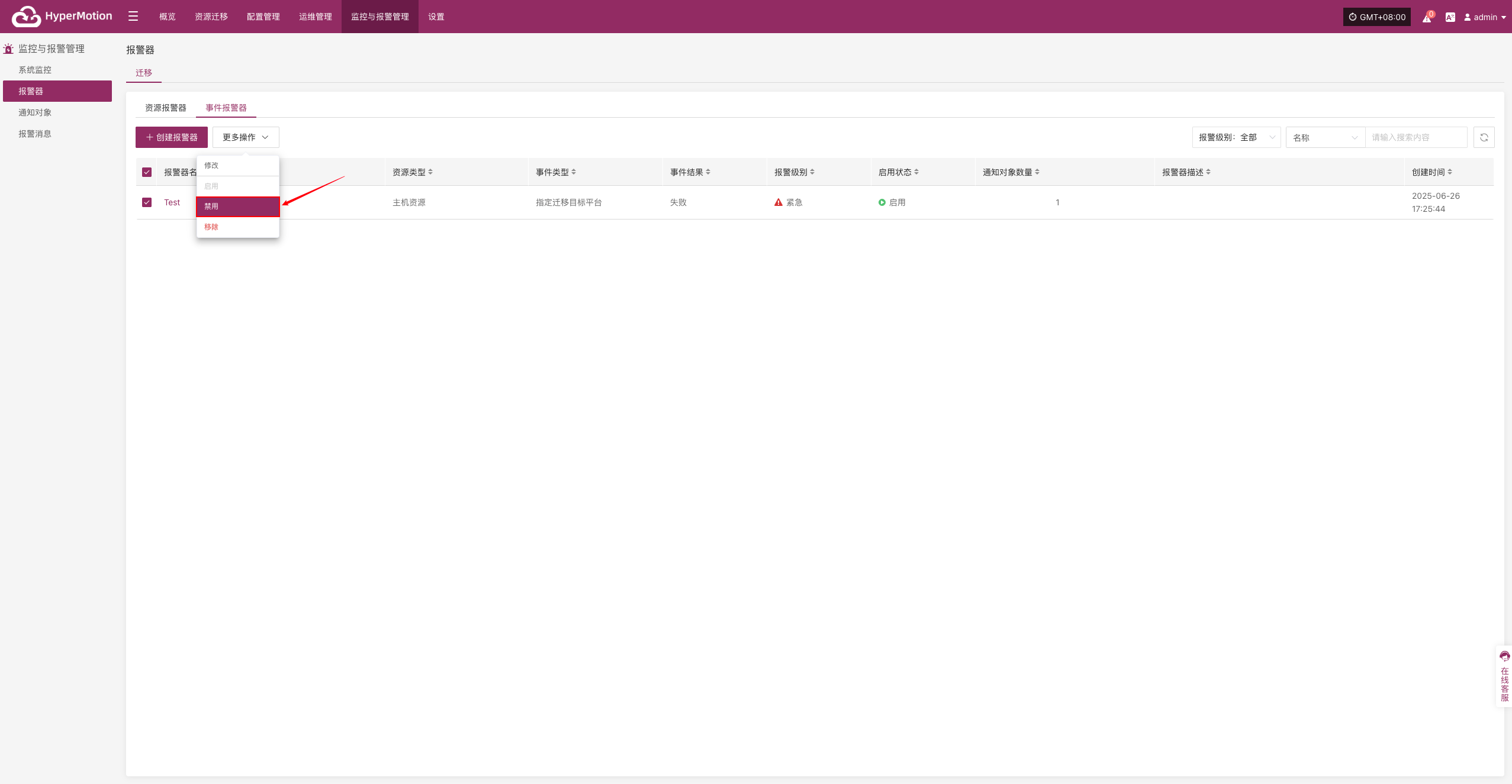Open 资源迁移 in top navigation

coord(211,17)
